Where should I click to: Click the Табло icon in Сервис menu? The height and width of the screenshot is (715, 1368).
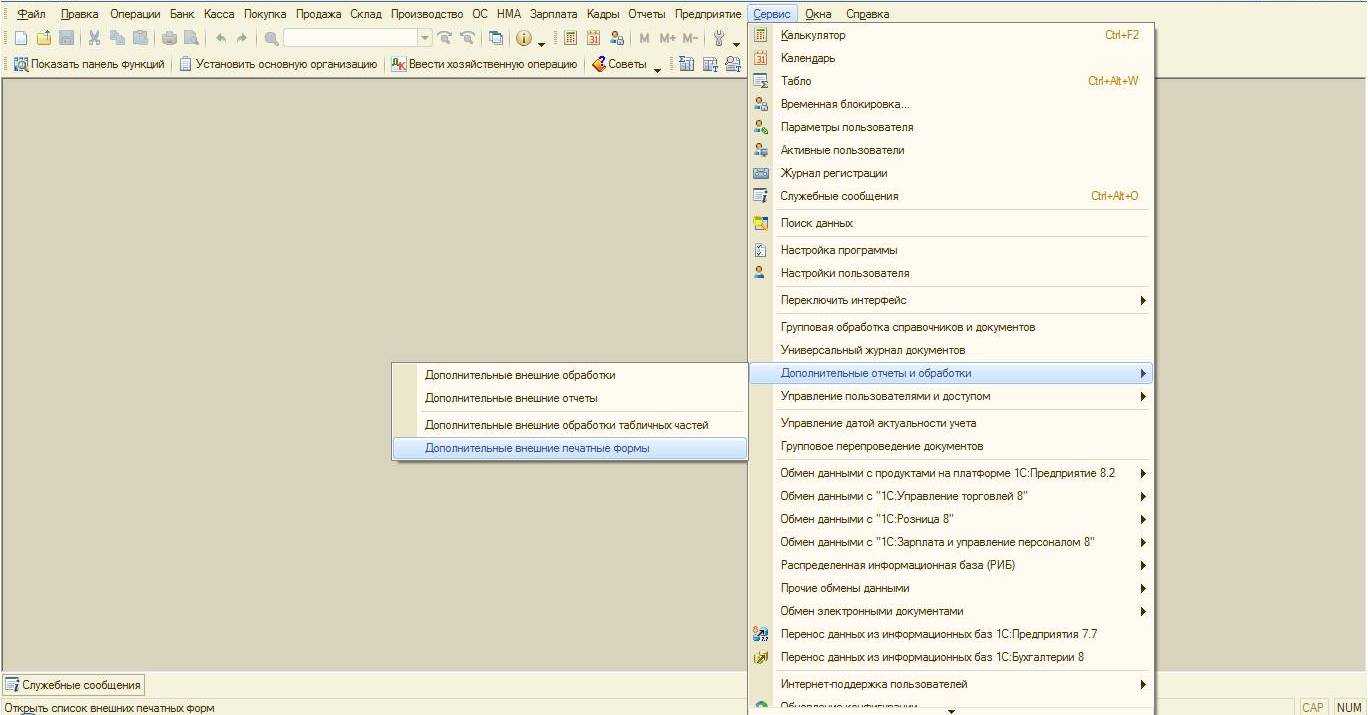[x=761, y=81]
